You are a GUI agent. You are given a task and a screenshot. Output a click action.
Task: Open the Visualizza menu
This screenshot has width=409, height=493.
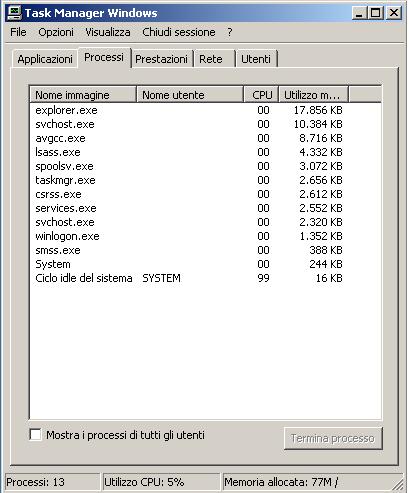(108, 32)
